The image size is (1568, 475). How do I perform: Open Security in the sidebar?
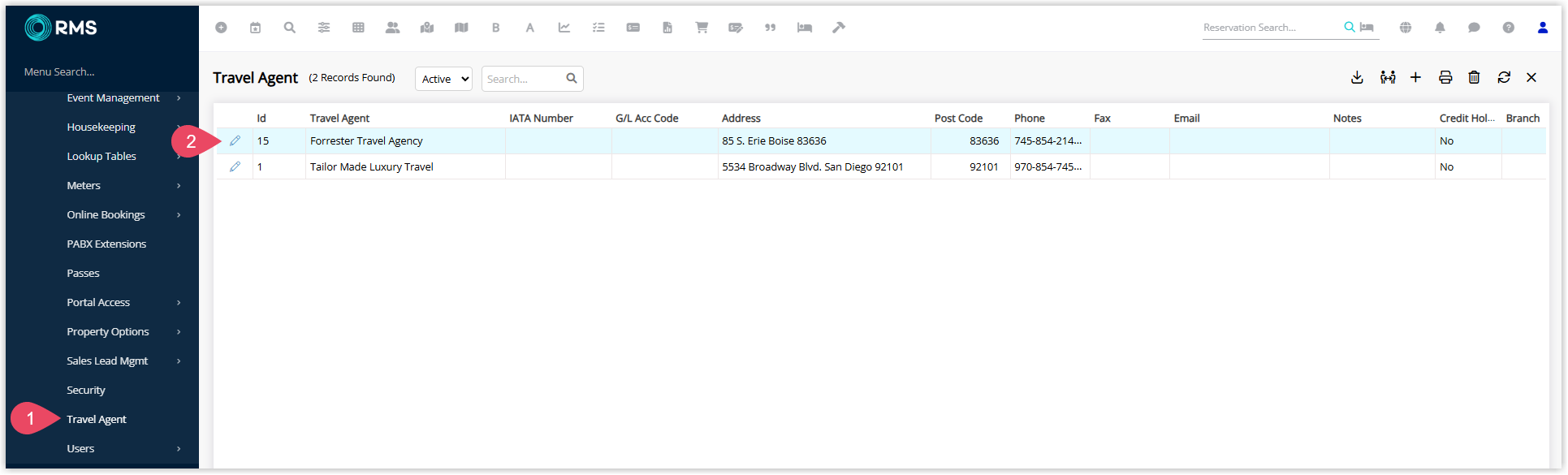pyautogui.click(x=86, y=390)
